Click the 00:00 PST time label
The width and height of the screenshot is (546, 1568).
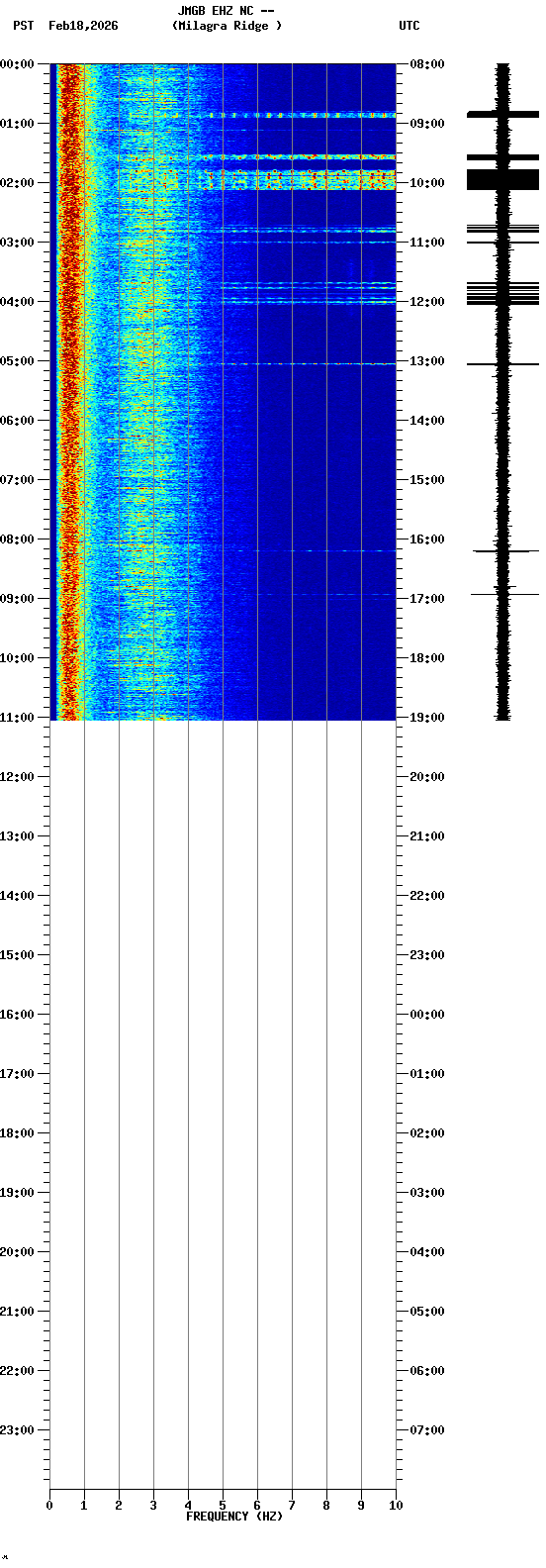click(x=17, y=64)
